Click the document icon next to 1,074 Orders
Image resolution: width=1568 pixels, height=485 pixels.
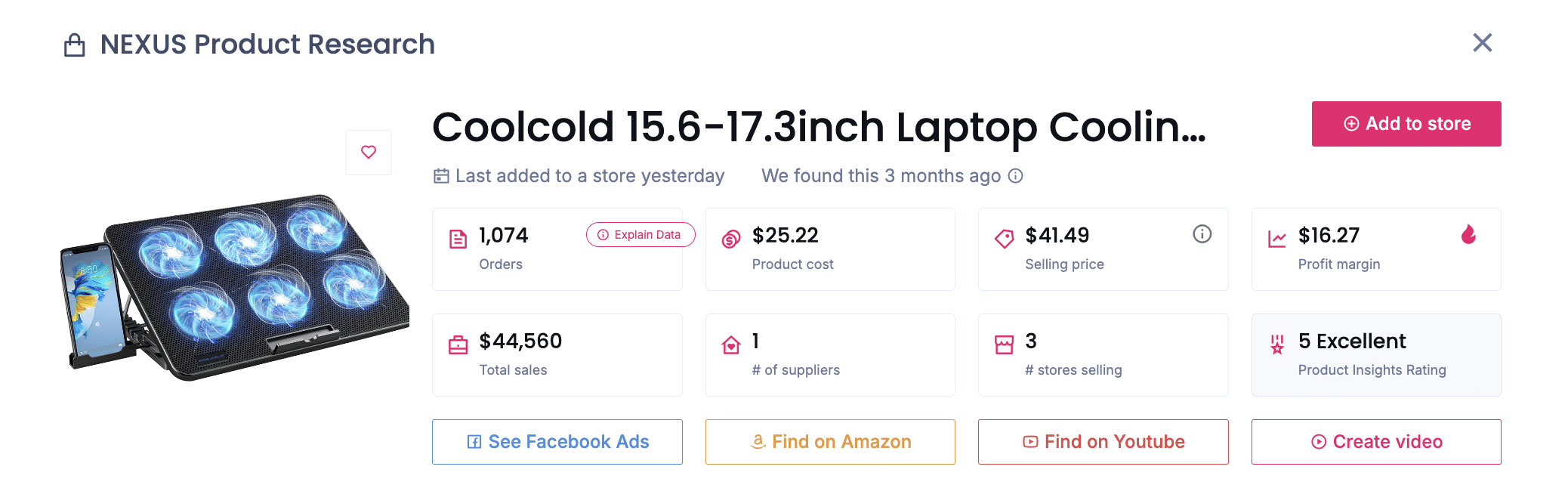point(458,236)
